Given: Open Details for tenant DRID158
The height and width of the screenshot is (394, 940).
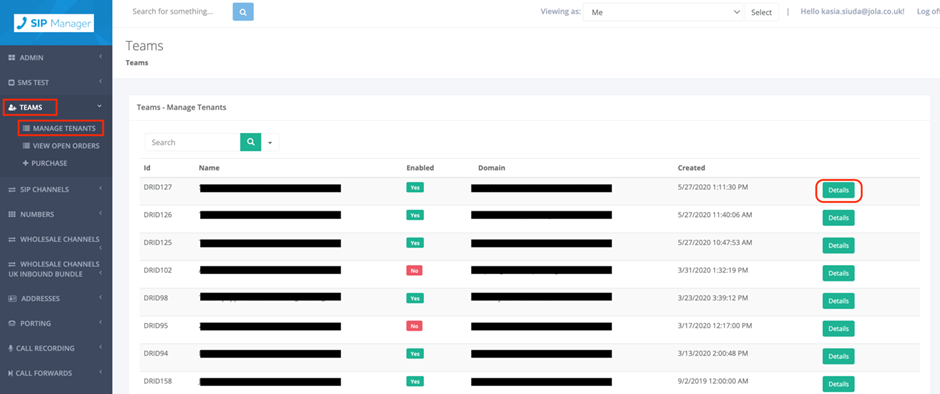Looking at the screenshot, I should tap(838, 384).
